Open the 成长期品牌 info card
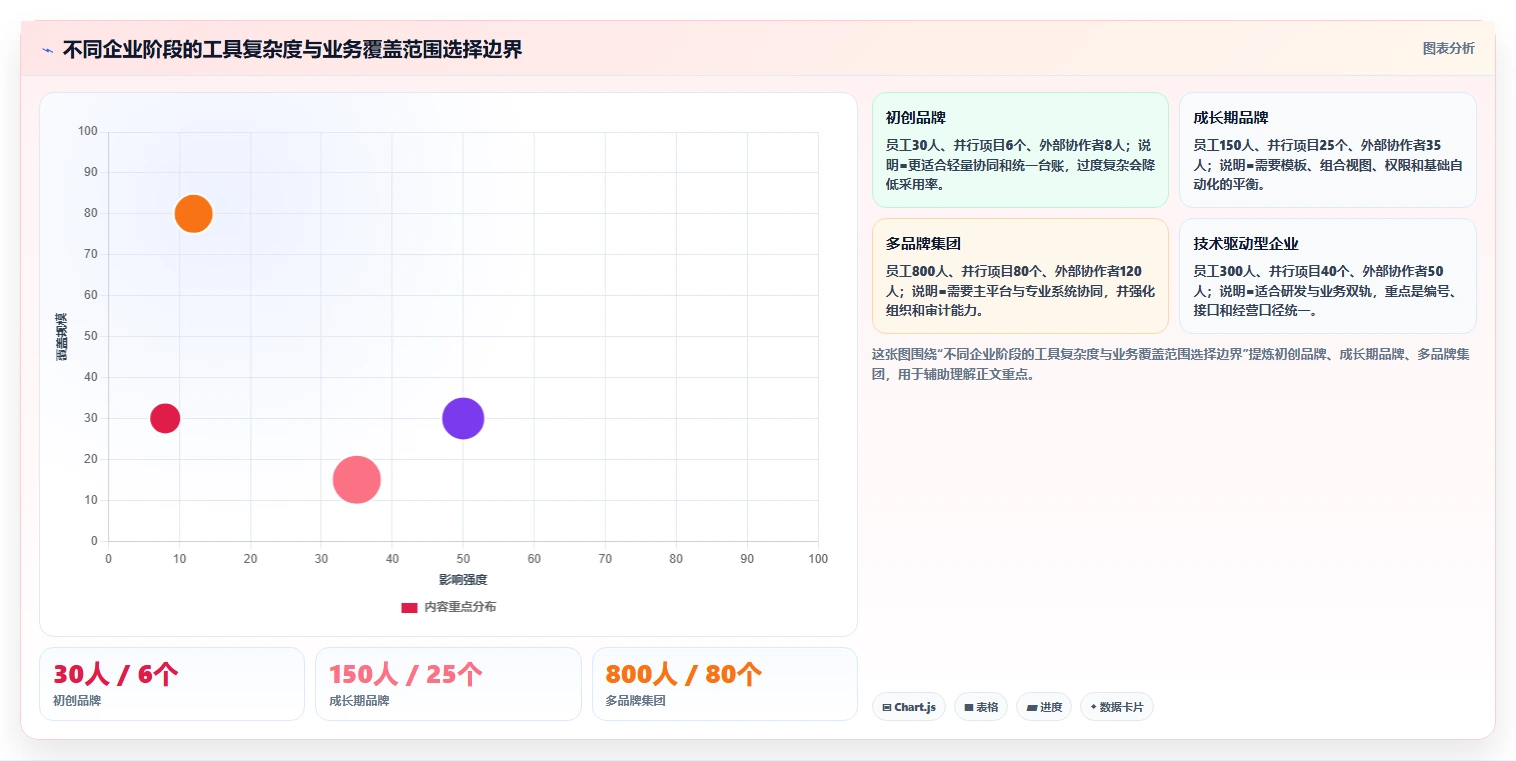Viewport: 1516px width, 761px height. 1328,150
